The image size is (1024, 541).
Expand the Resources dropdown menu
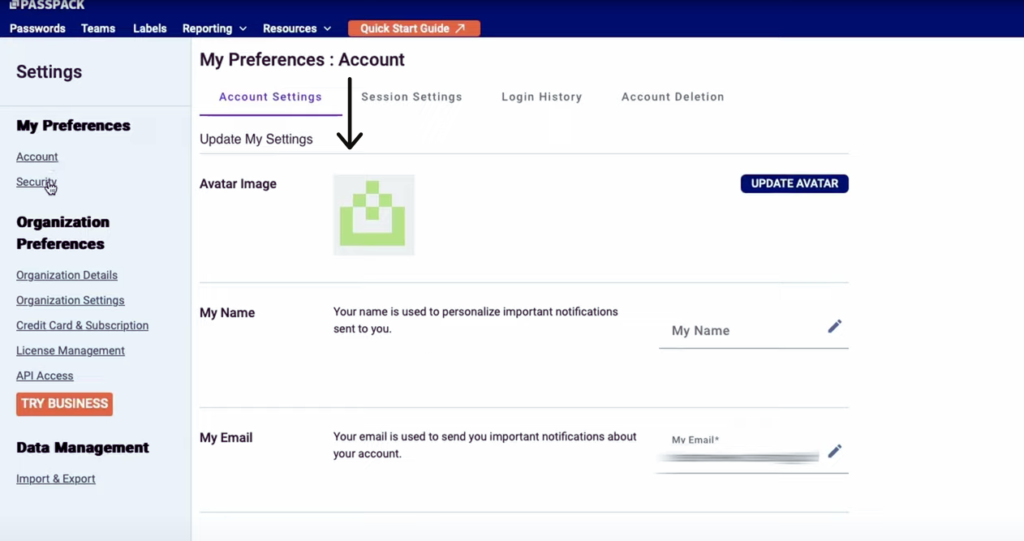(x=296, y=28)
